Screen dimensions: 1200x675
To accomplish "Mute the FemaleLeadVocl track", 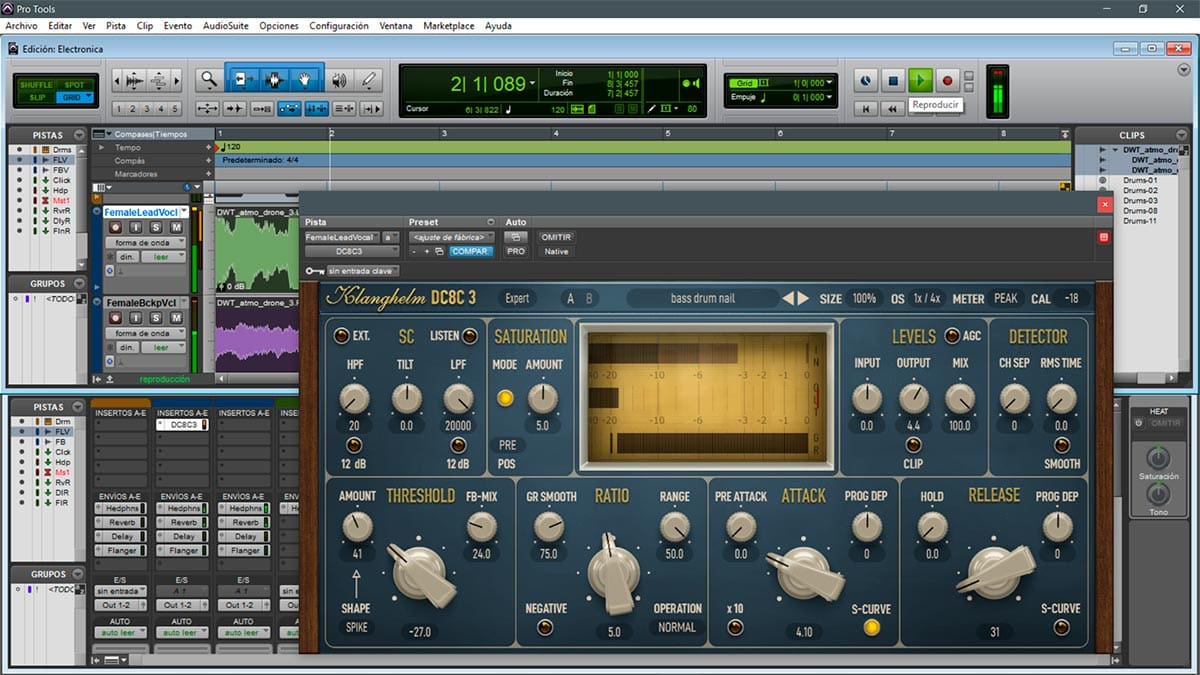I will [176, 228].
